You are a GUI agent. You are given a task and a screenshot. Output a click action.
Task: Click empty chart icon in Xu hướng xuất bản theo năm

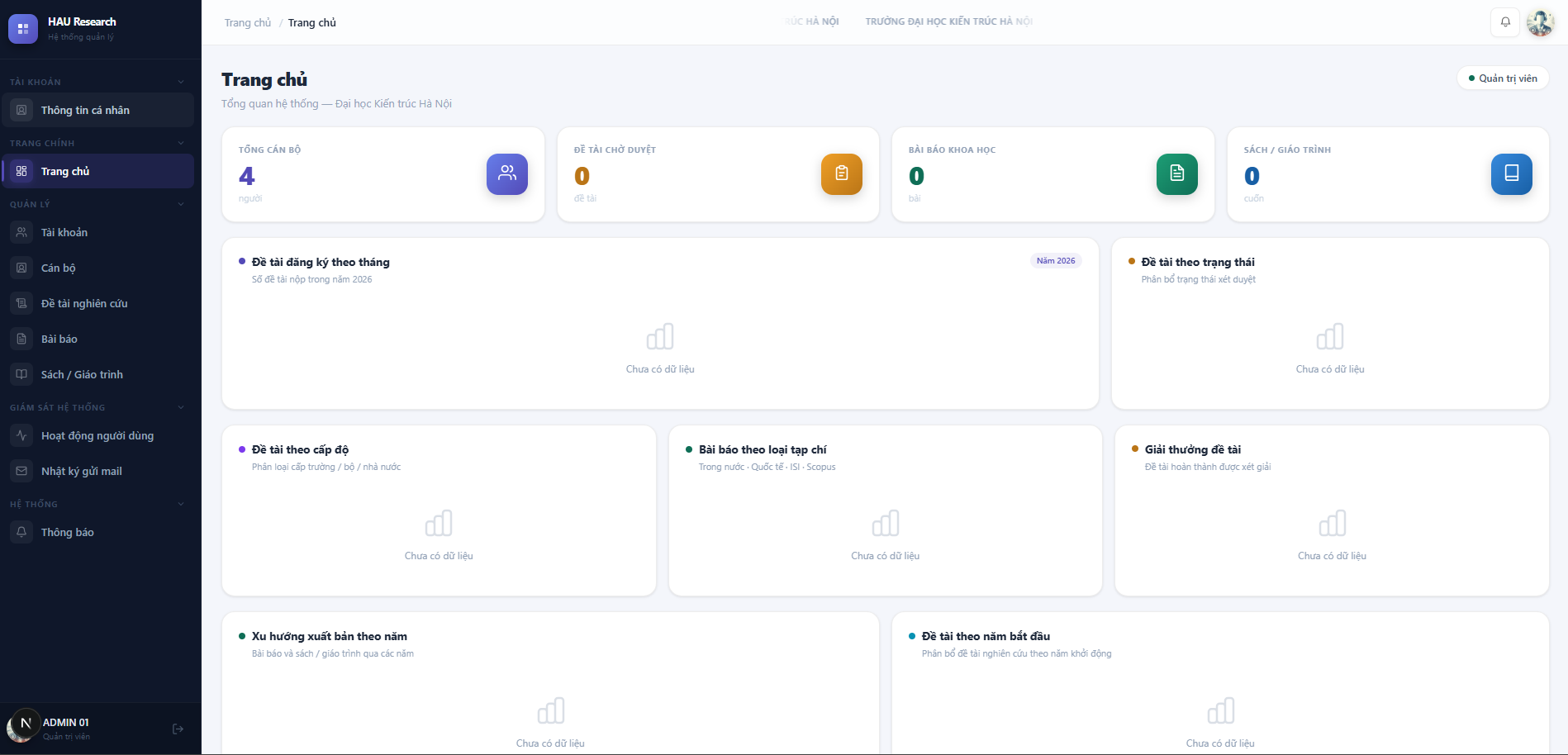551,710
